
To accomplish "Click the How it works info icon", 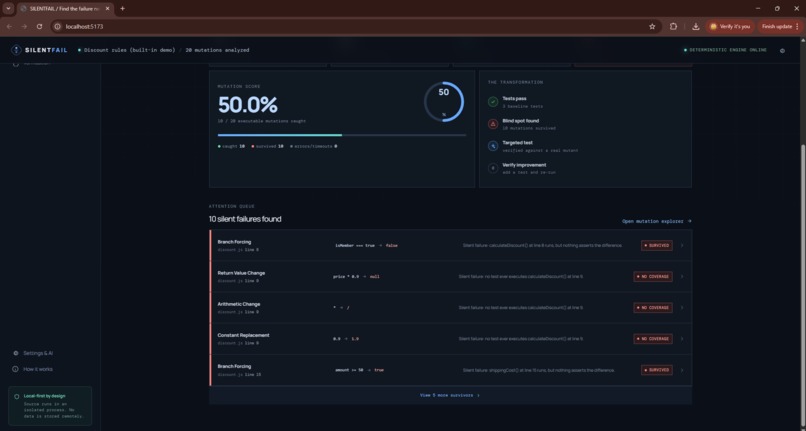I will pos(15,369).
